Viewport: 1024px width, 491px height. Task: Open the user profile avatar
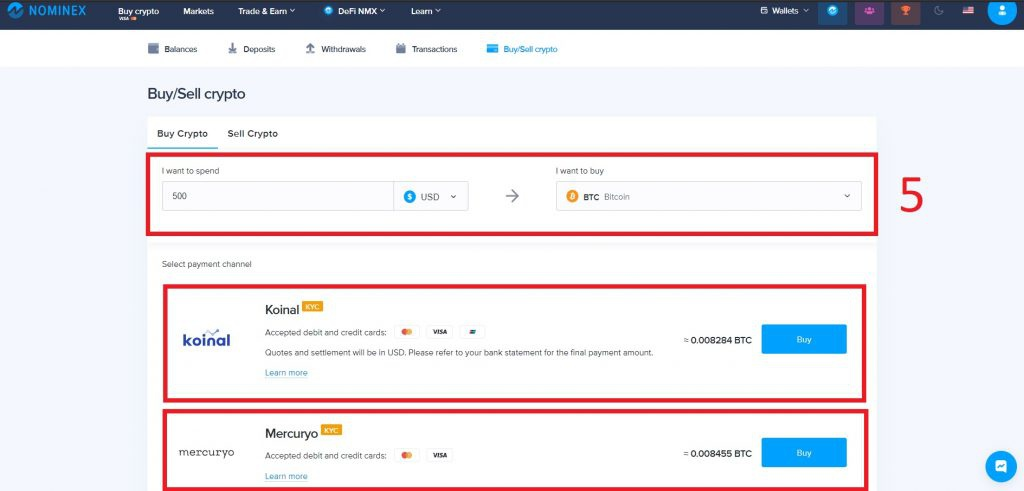pyautogui.click(x=1002, y=11)
